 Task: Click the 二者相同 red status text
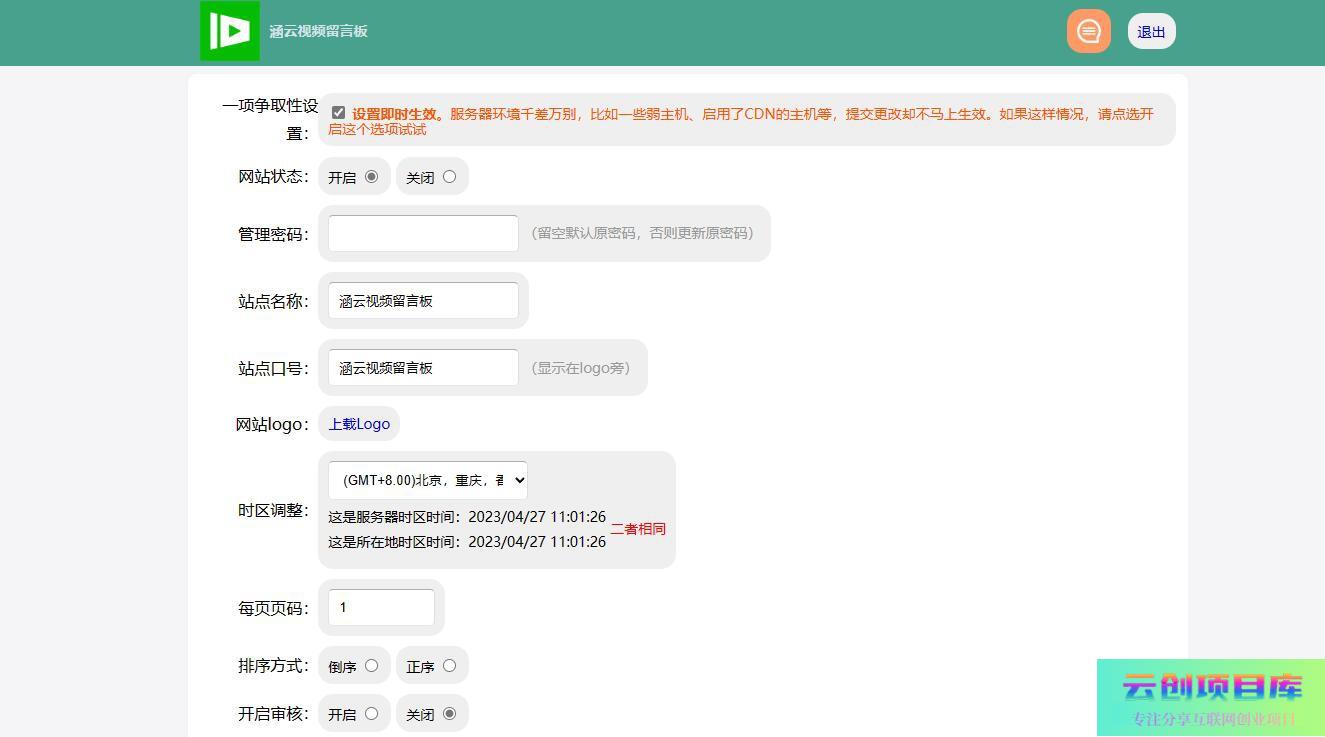[638, 529]
